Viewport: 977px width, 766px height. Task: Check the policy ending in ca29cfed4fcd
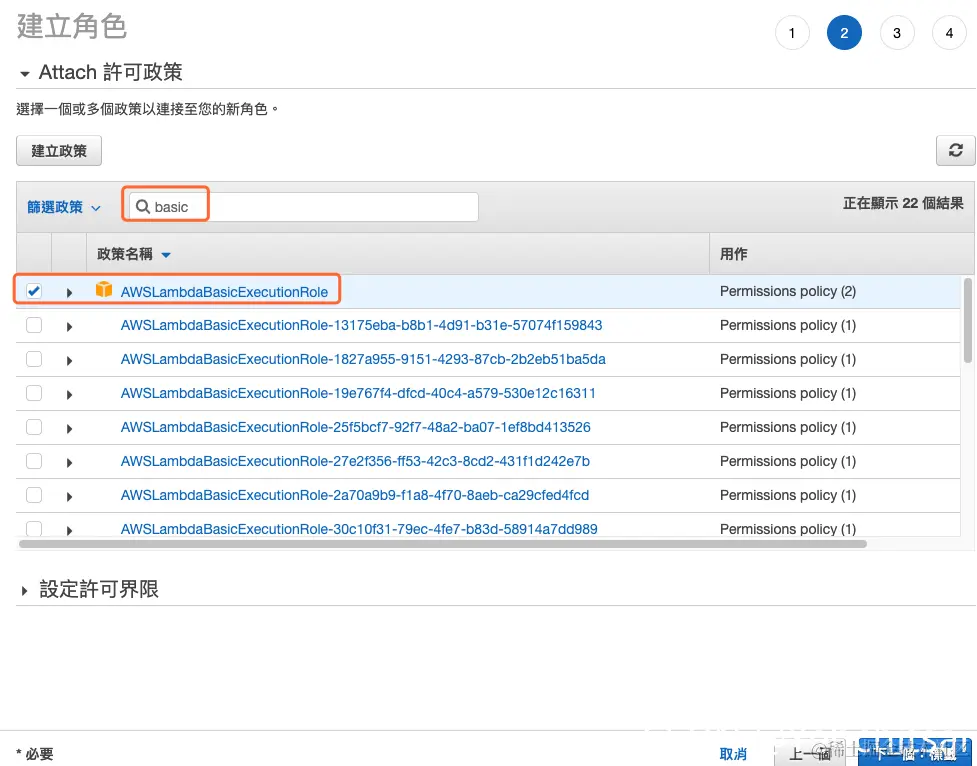point(34,495)
